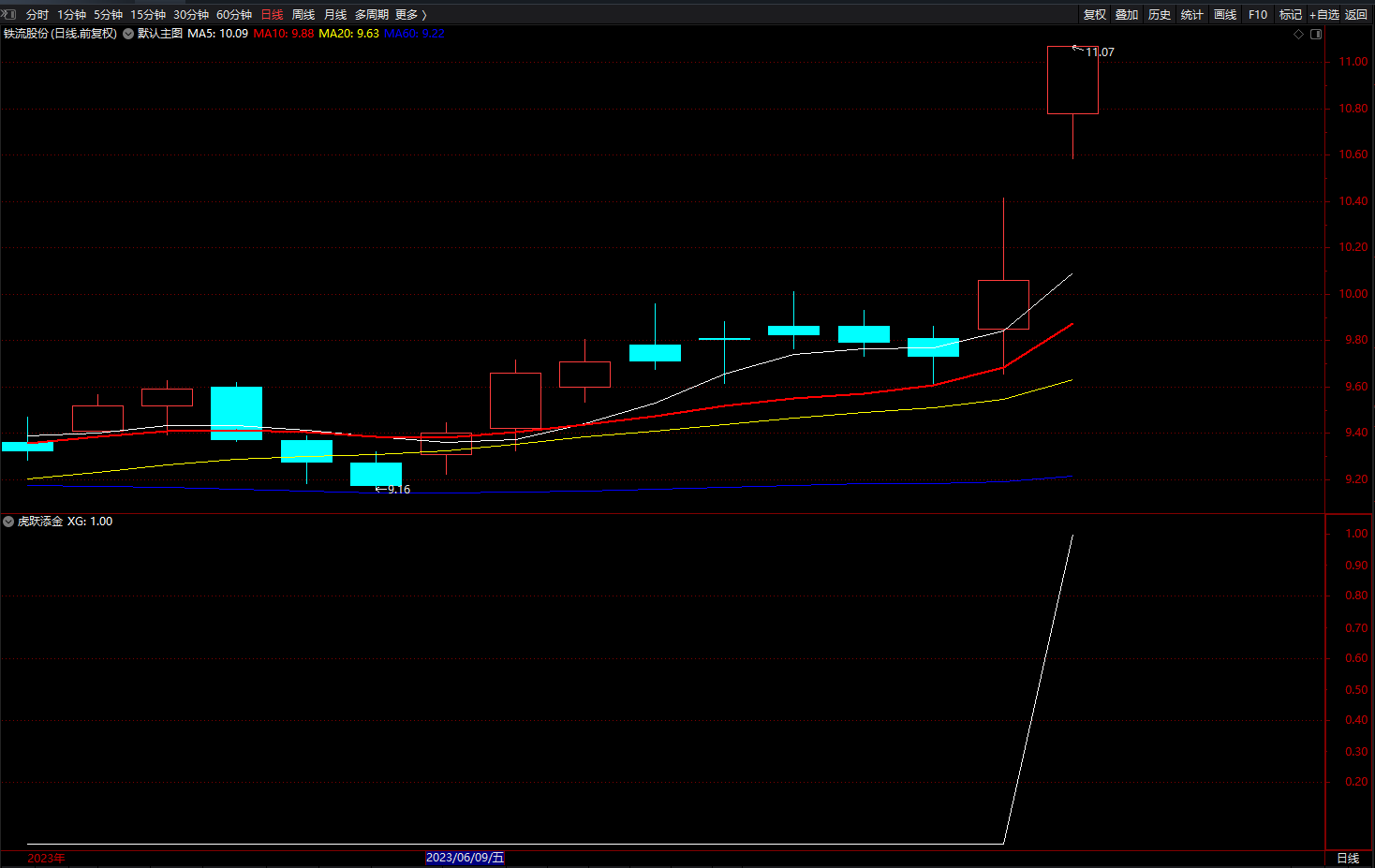Click the 10.00 price axis label
The height and width of the screenshot is (868, 1375).
[1353, 294]
